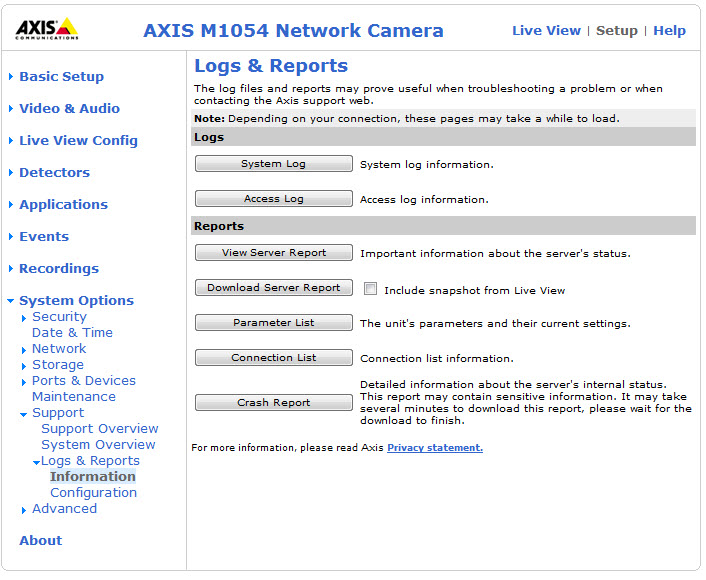Click the System Log button
Viewport: 706px width, 580px height.
[274, 164]
